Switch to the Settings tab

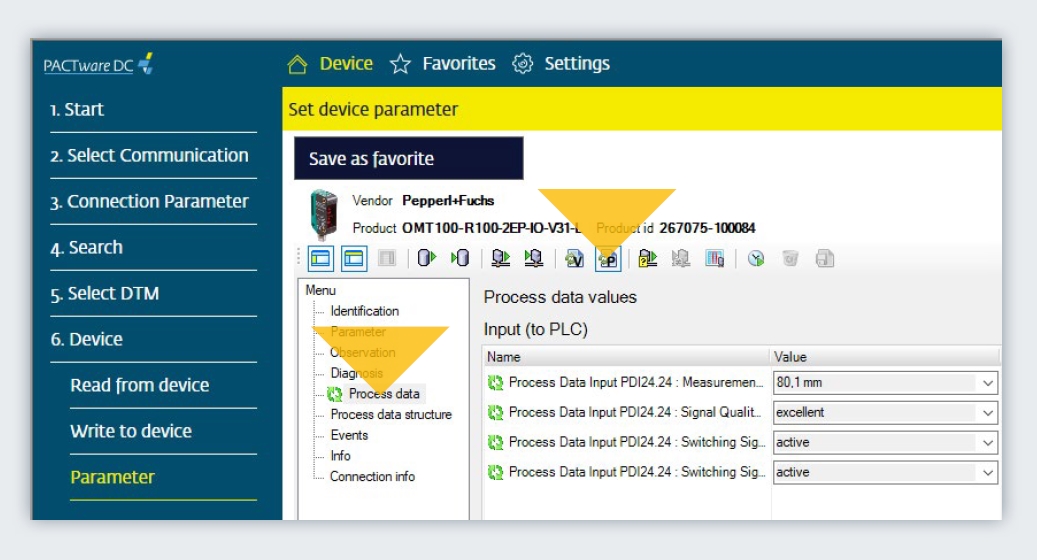577,63
